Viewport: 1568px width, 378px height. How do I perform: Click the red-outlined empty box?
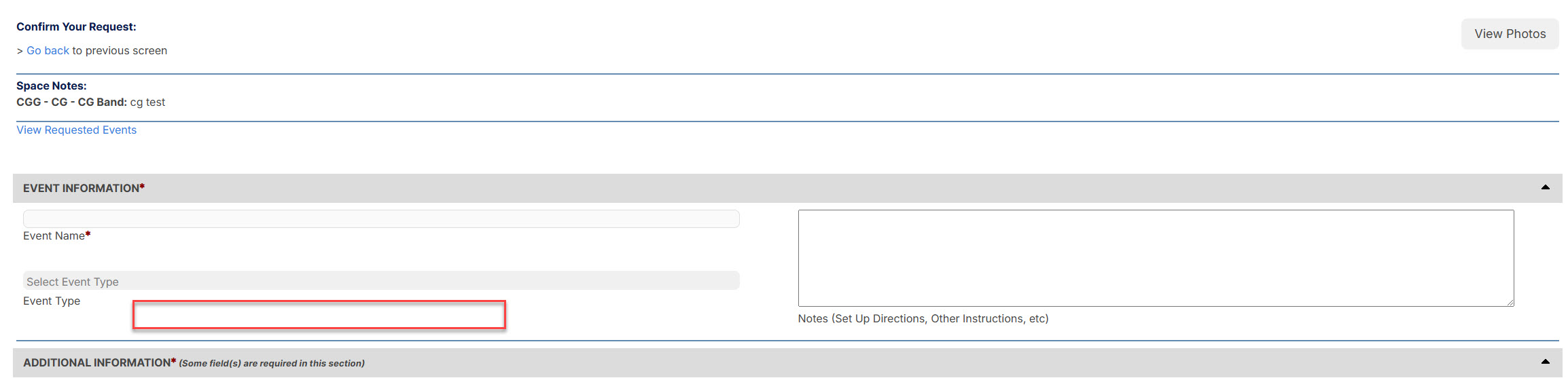[319, 315]
